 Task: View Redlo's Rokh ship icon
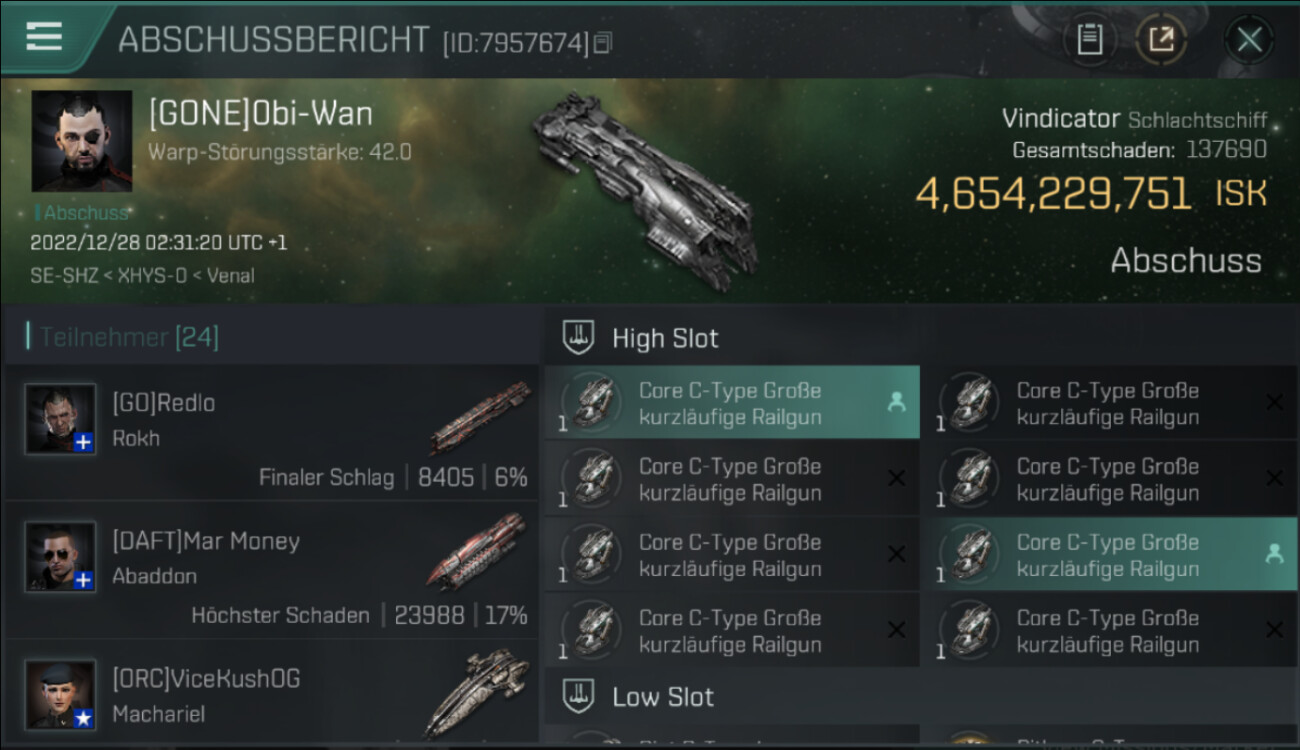[x=480, y=417]
